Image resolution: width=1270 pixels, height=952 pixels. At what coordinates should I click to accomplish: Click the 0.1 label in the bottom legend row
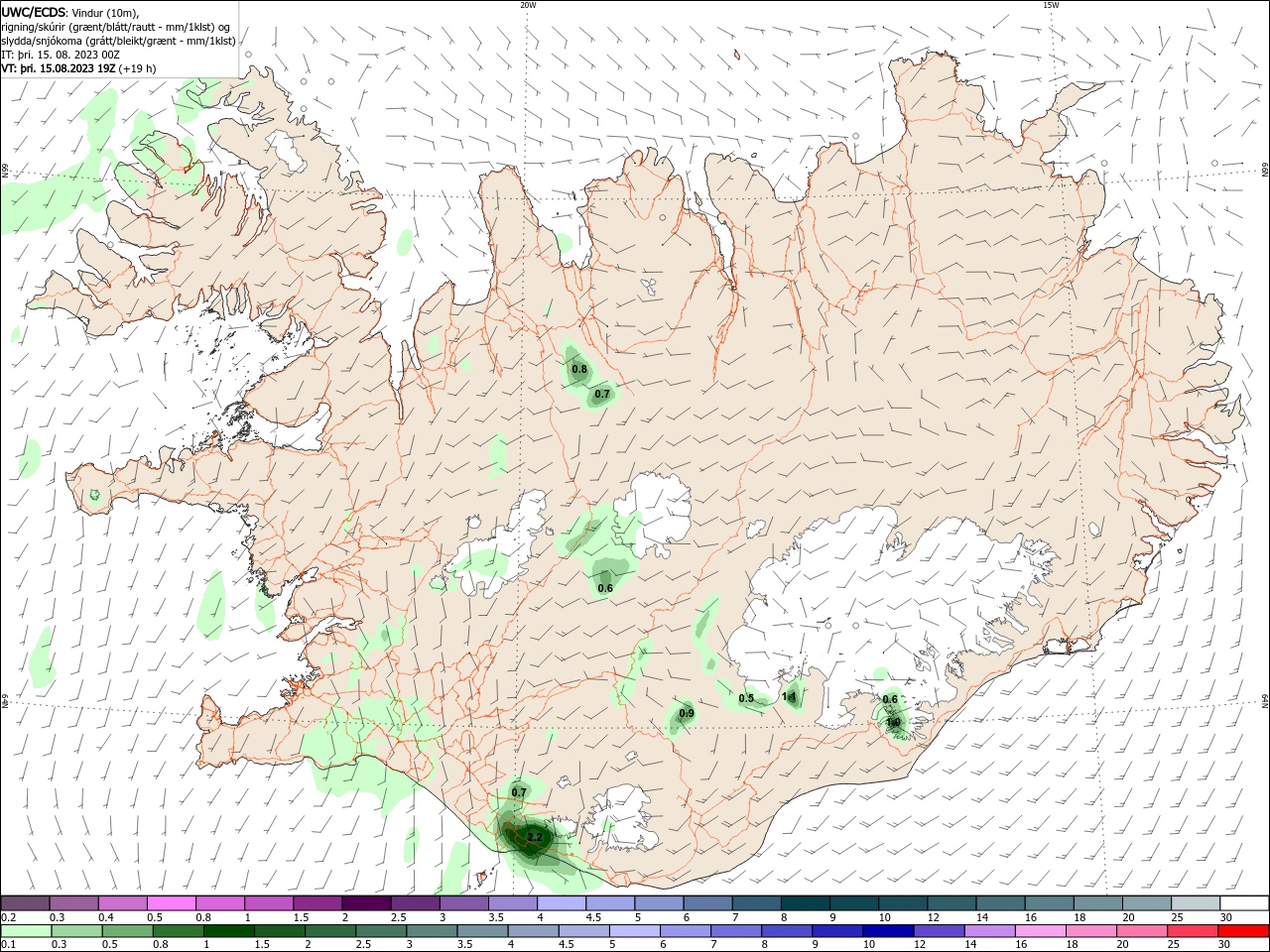(9, 945)
